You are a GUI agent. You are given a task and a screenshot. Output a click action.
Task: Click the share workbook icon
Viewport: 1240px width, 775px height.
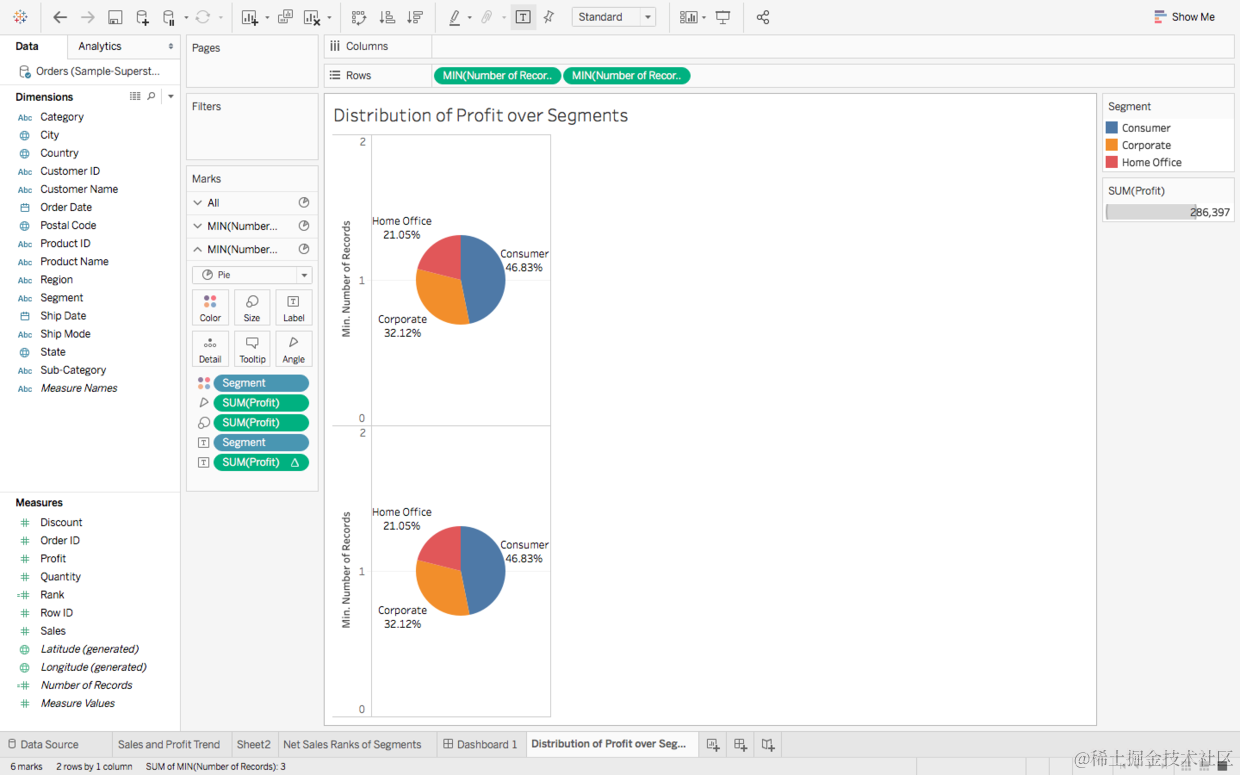tap(763, 17)
